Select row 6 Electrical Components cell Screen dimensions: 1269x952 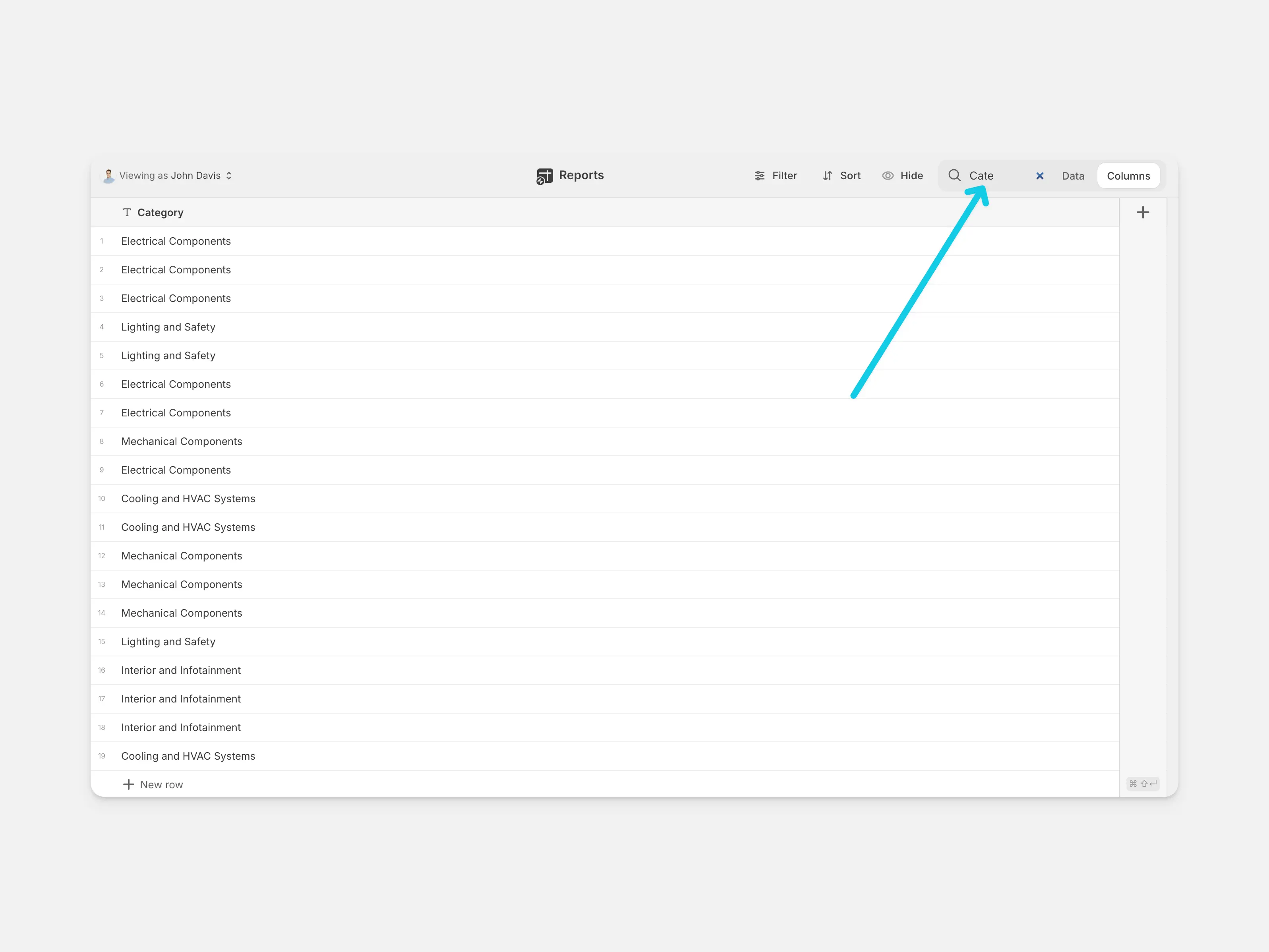pos(605,385)
